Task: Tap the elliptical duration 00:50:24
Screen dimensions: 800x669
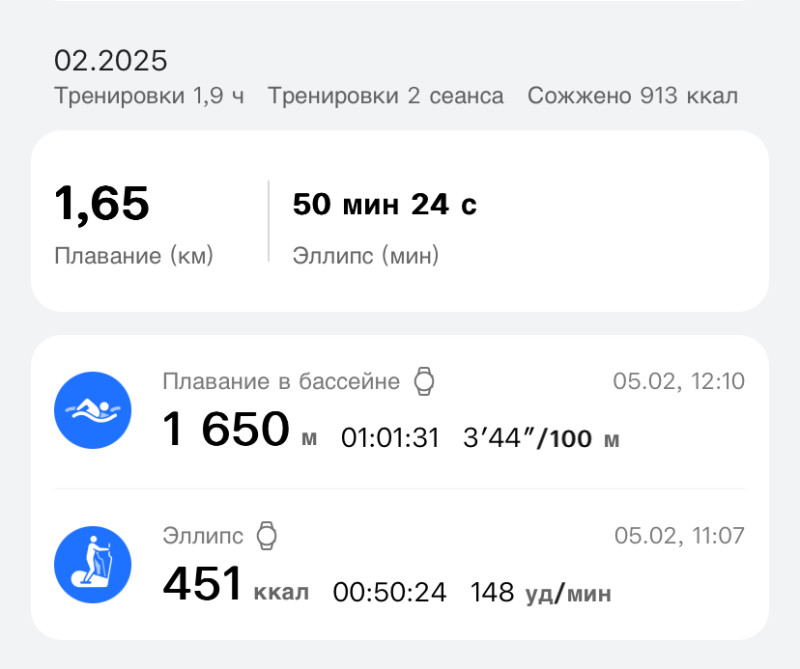Action: click(x=390, y=592)
